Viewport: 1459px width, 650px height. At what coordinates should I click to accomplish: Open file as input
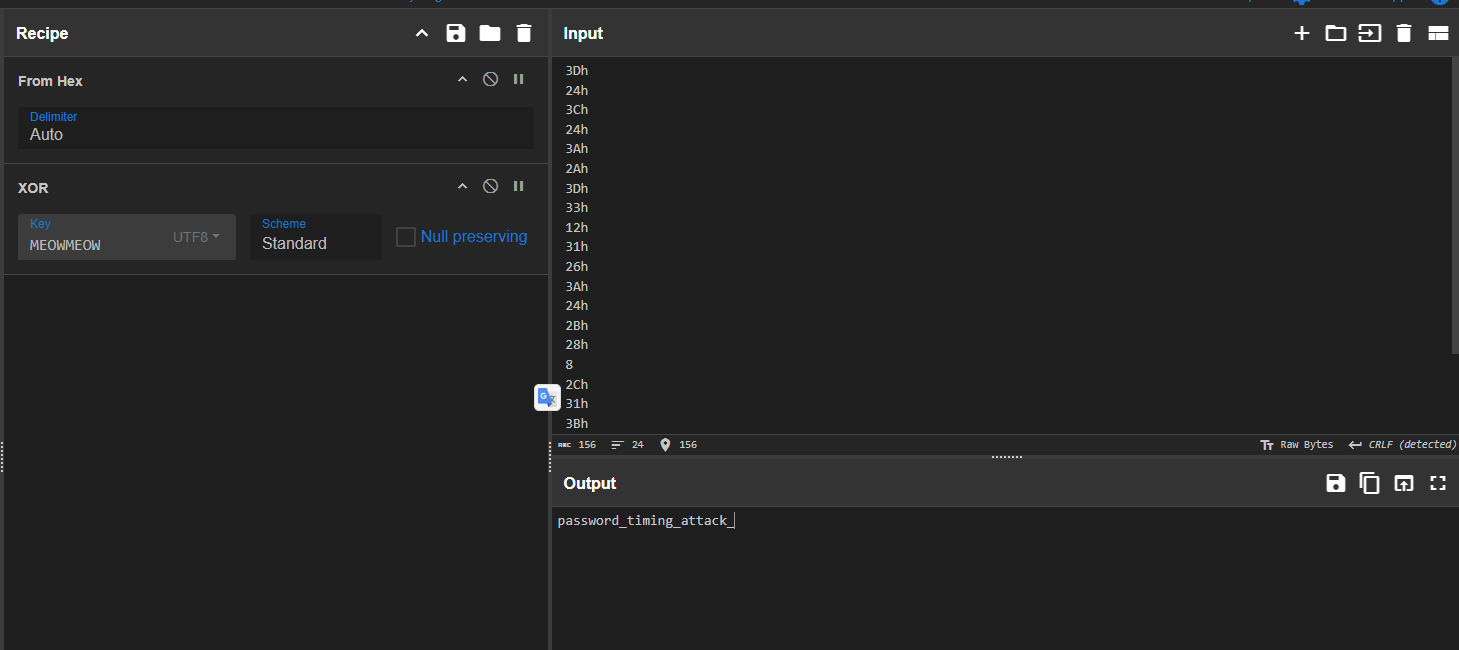1369,33
